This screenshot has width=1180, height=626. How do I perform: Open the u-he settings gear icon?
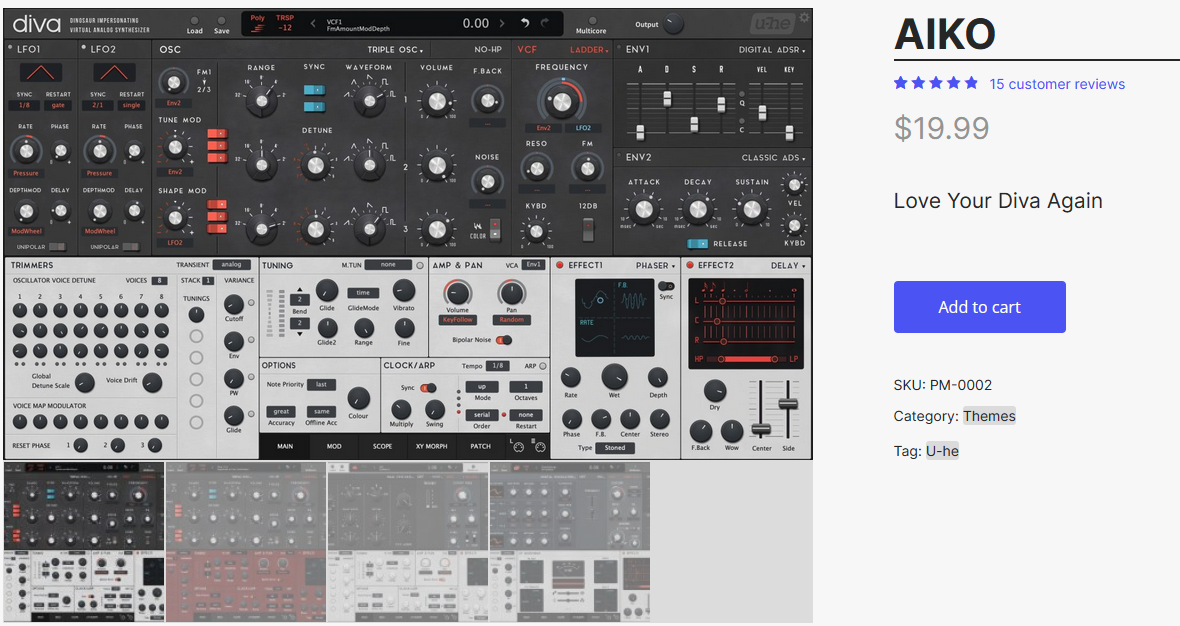point(804,16)
